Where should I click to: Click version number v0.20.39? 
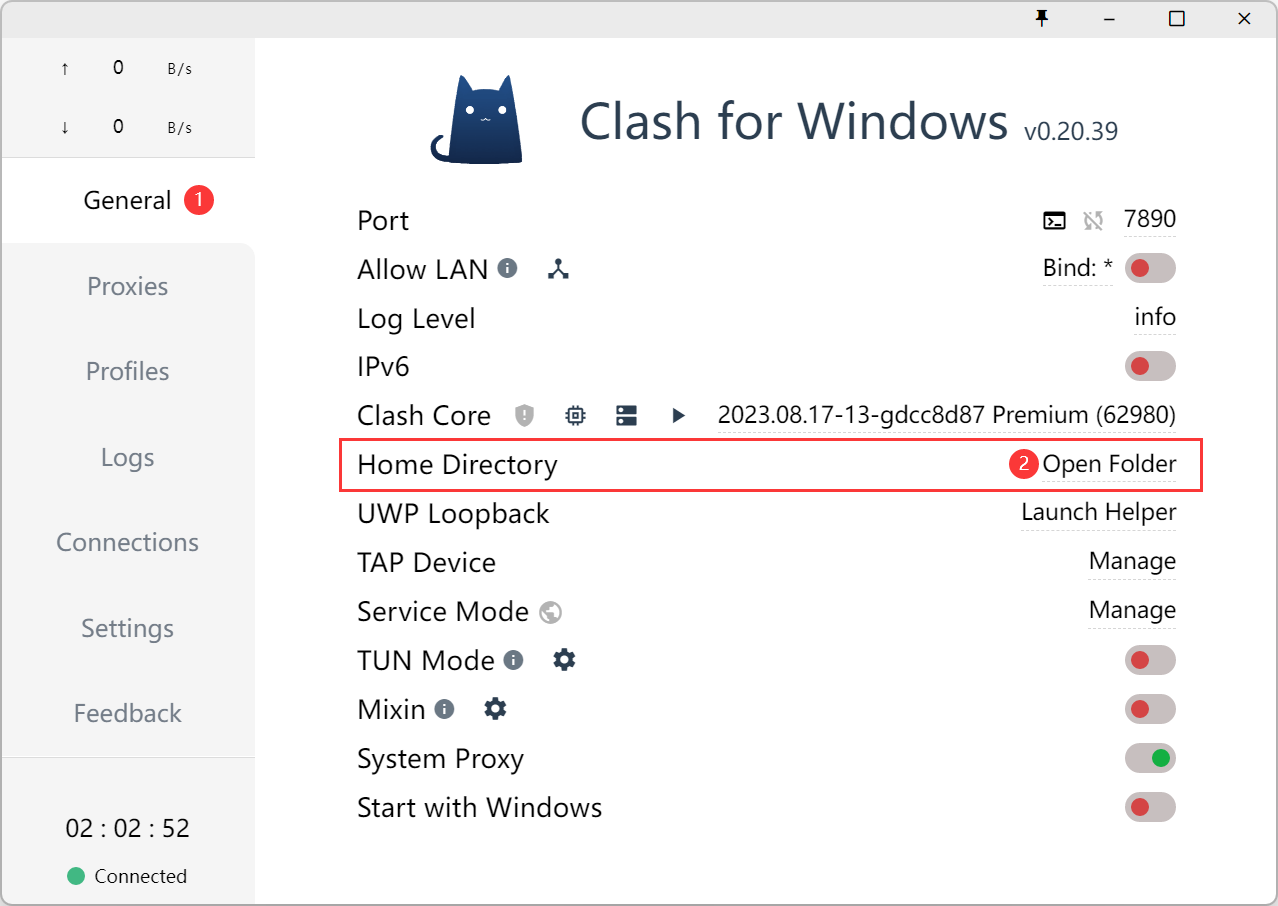point(1071,131)
